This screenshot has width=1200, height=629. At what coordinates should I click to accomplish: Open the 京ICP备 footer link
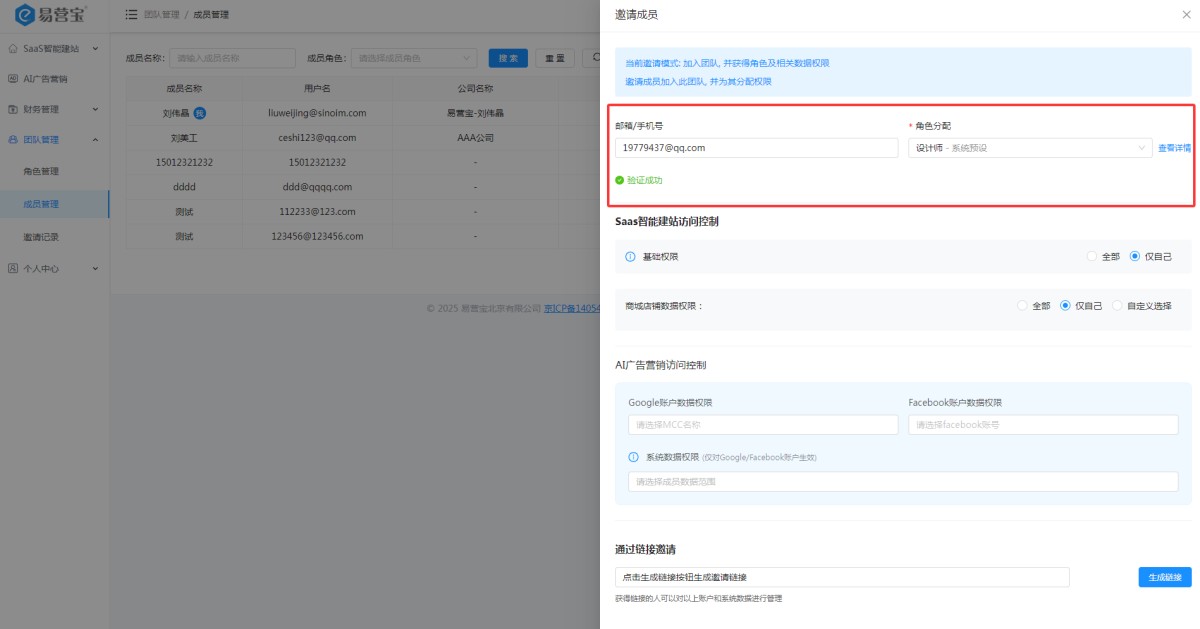coord(571,308)
